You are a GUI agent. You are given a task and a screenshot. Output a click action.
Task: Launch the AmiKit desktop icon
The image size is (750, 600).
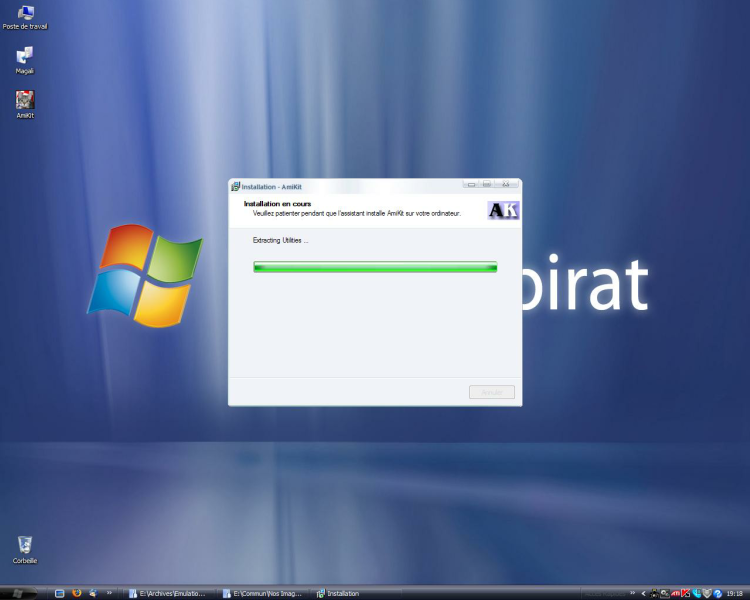click(x=25, y=104)
